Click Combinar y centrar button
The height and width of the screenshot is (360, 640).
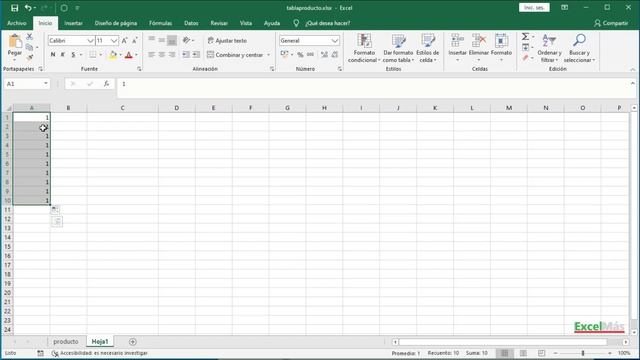(236, 55)
